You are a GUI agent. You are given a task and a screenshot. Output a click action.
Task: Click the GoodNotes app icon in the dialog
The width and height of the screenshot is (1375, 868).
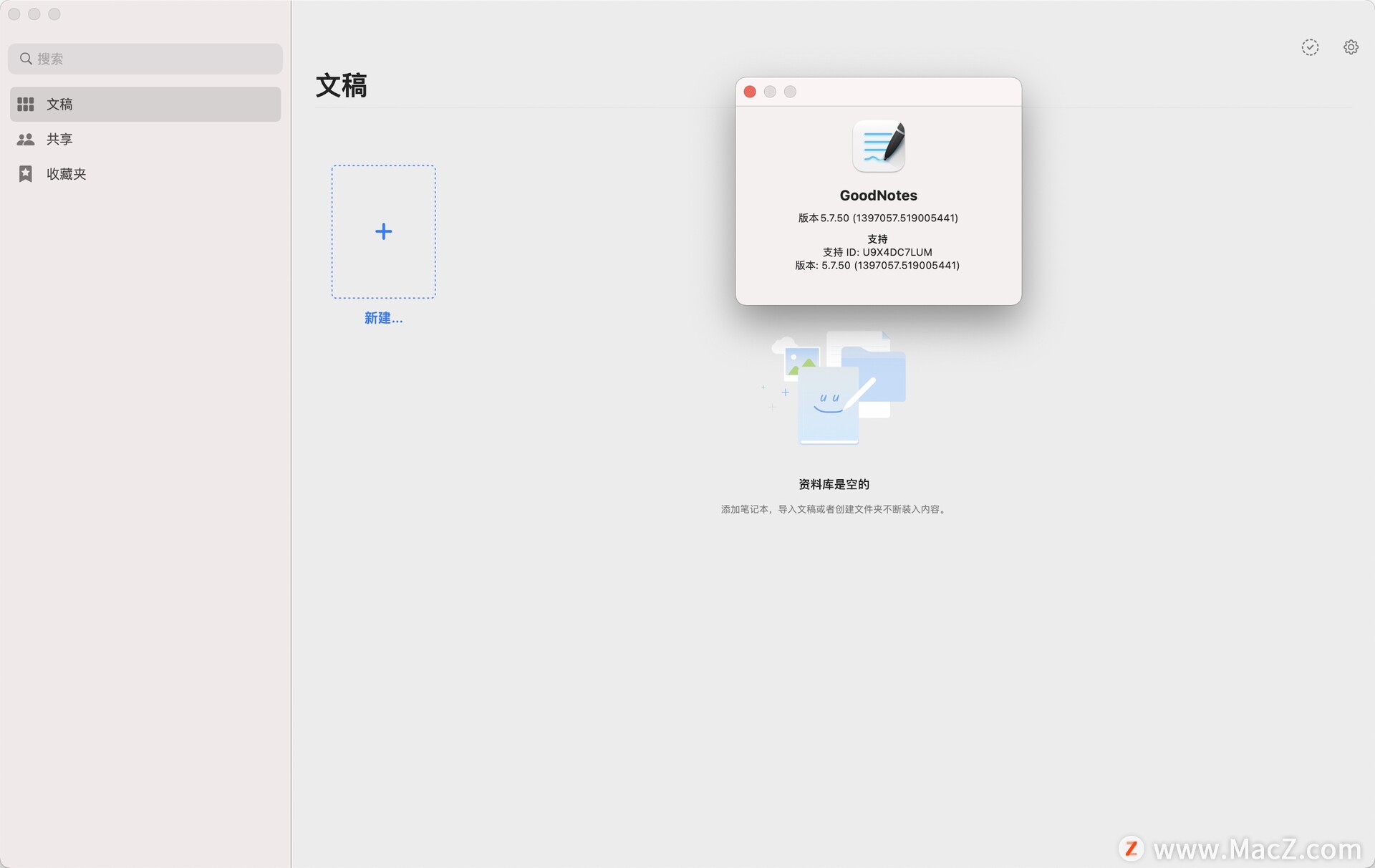tap(879, 146)
